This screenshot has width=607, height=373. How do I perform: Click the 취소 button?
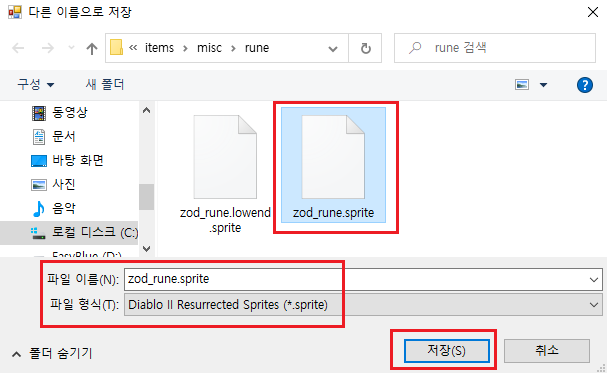pos(547,351)
